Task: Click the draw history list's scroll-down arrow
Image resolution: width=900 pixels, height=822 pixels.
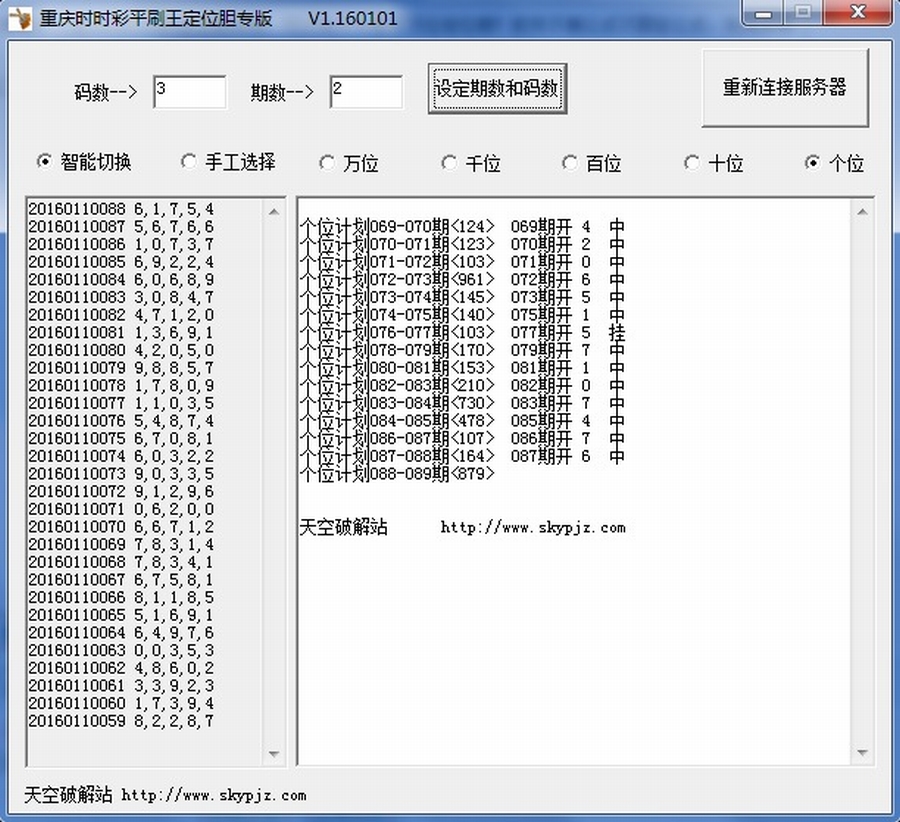Action: pyautogui.click(x=275, y=755)
